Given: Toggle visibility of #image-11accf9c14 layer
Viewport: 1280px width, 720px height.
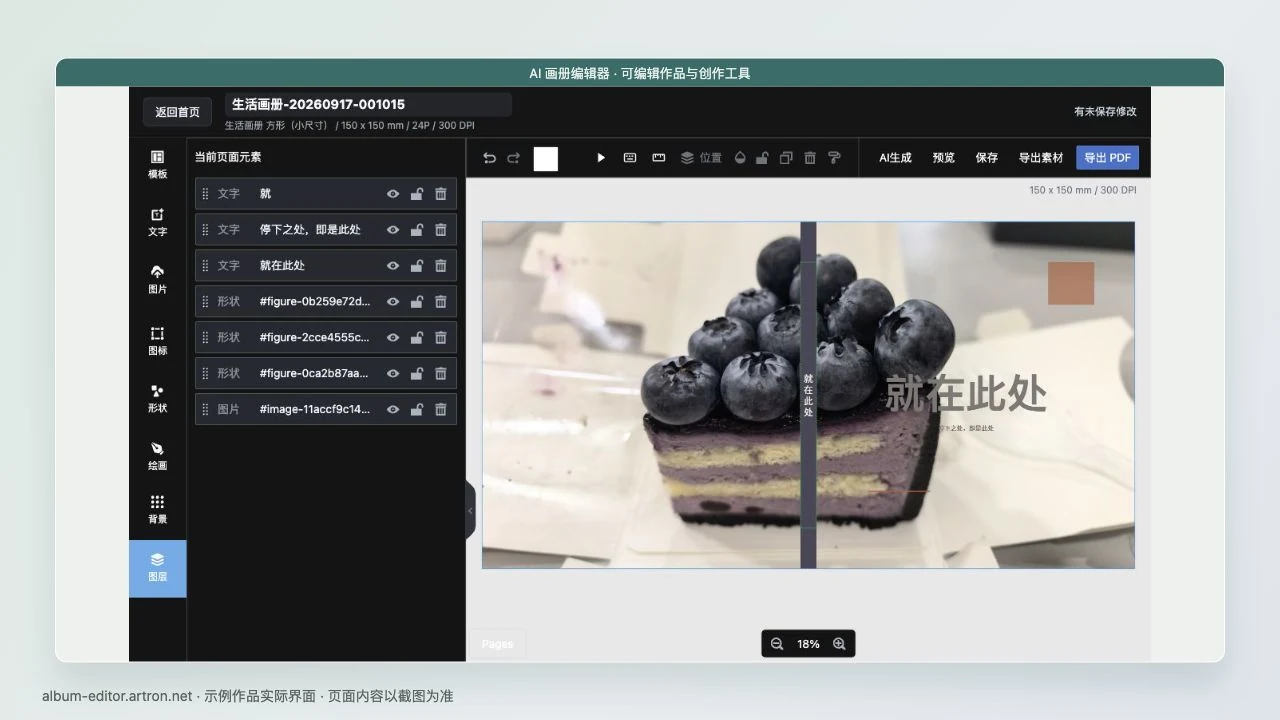Looking at the screenshot, I should (393, 409).
